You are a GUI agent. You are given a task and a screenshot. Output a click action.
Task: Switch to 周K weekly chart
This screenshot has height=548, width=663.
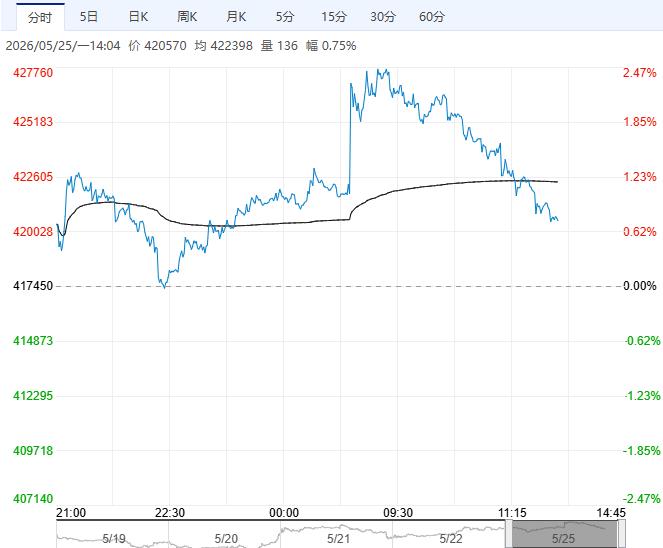point(187,17)
